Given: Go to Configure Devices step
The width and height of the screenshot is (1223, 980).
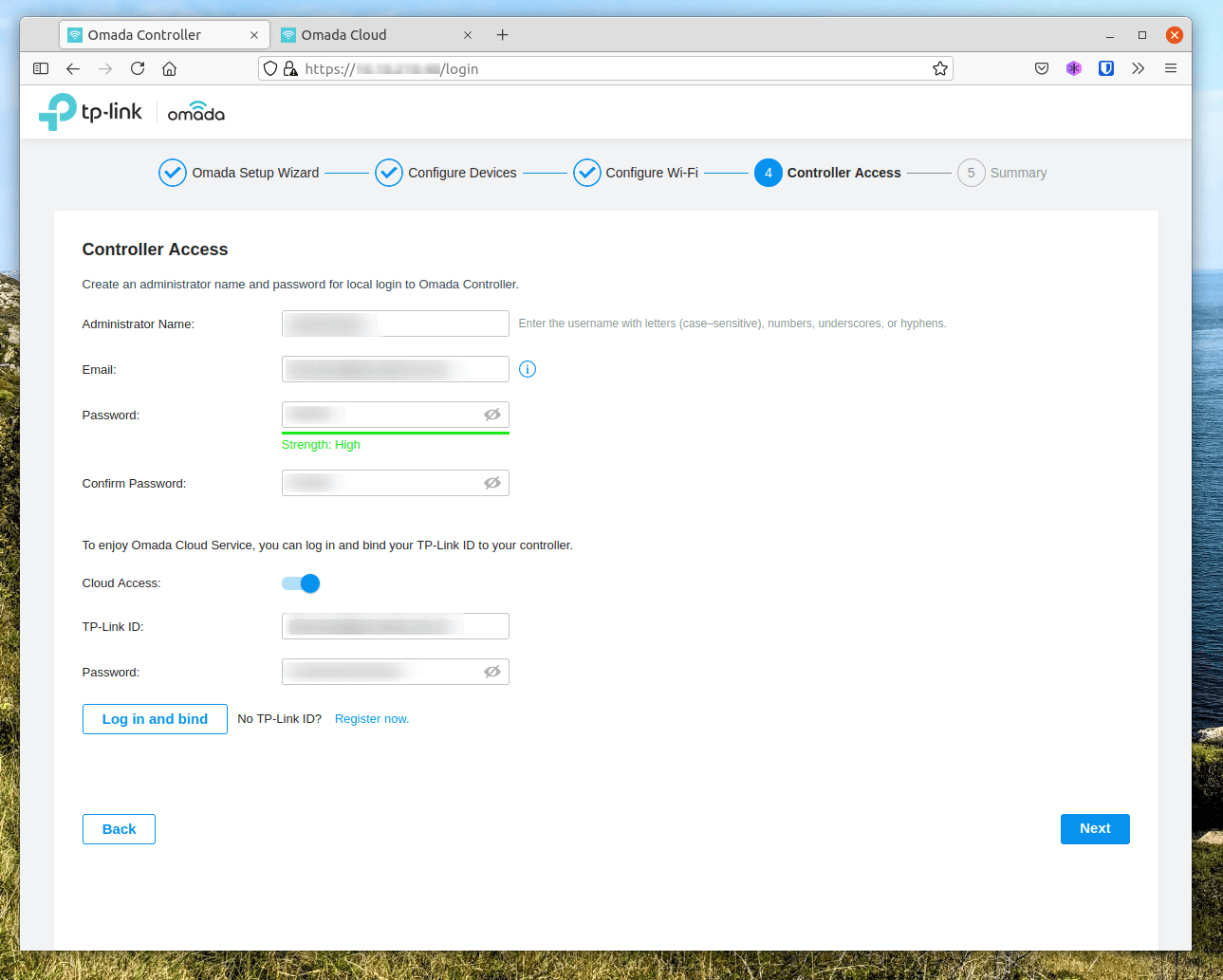Looking at the screenshot, I should pyautogui.click(x=446, y=173).
